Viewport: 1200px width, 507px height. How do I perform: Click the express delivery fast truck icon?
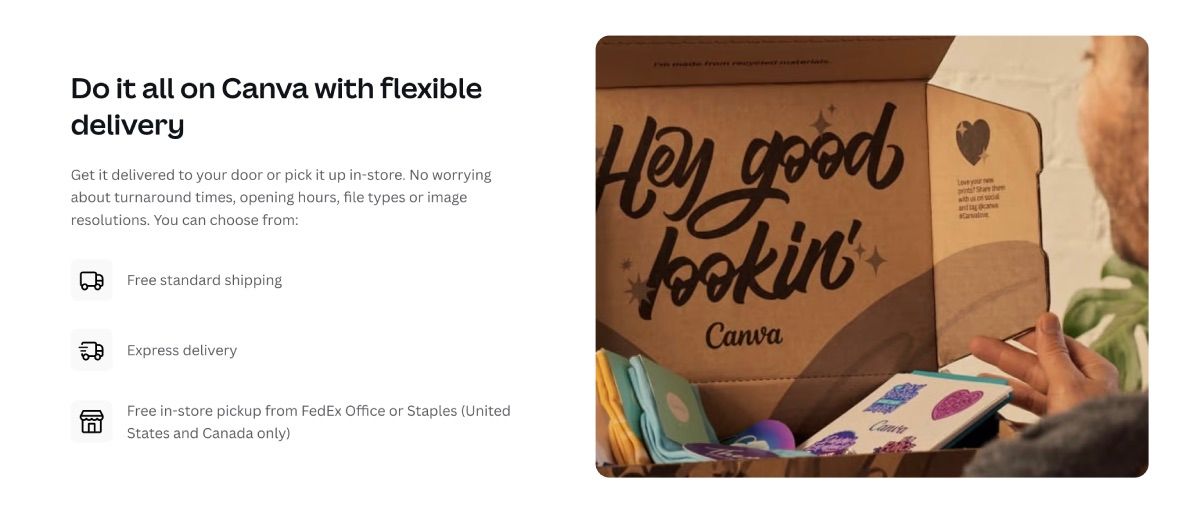coord(92,350)
